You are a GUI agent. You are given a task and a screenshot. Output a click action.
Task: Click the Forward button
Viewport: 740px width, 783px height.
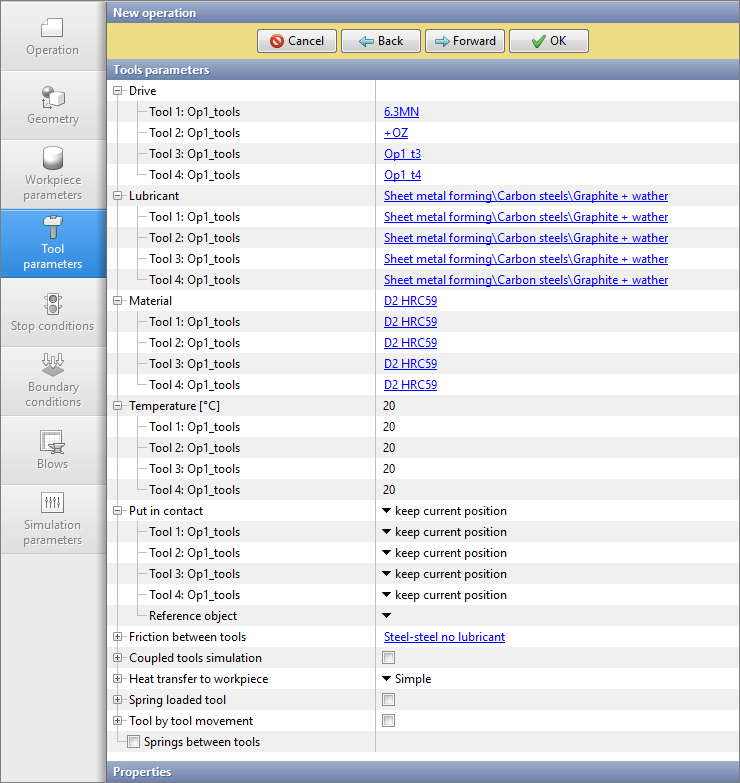(464, 41)
